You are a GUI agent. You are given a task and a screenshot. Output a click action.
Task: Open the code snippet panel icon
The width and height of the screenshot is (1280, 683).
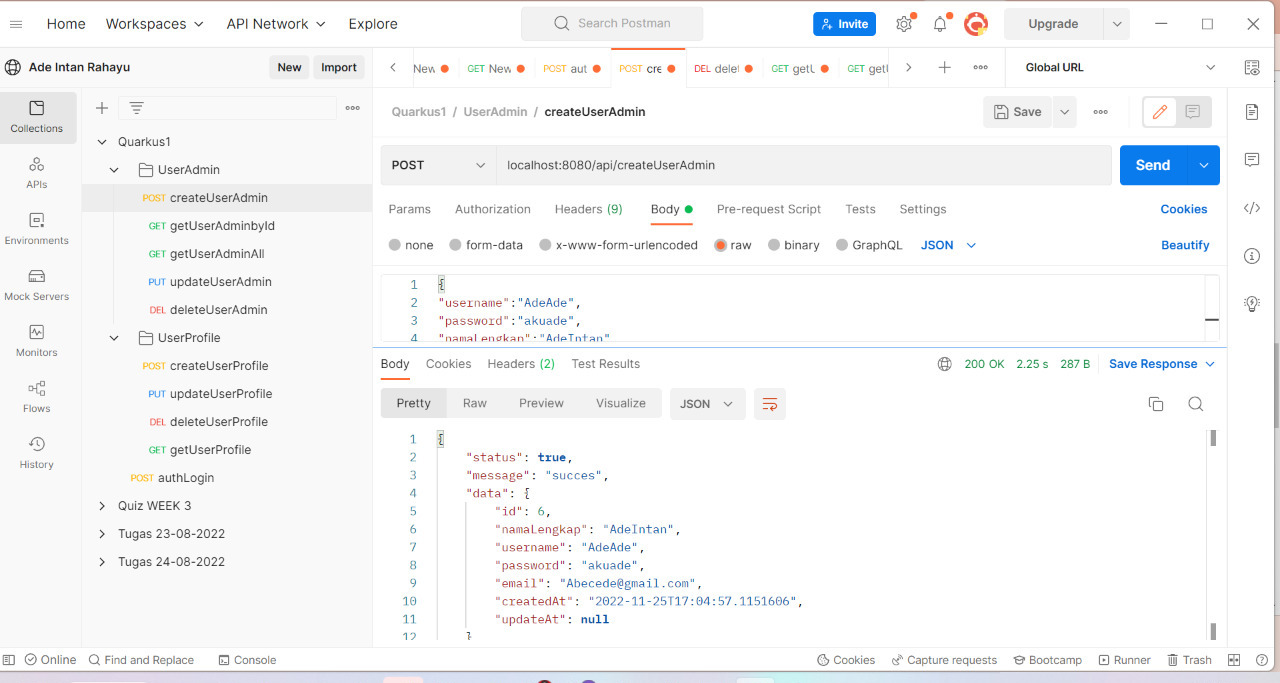click(1251, 208)
